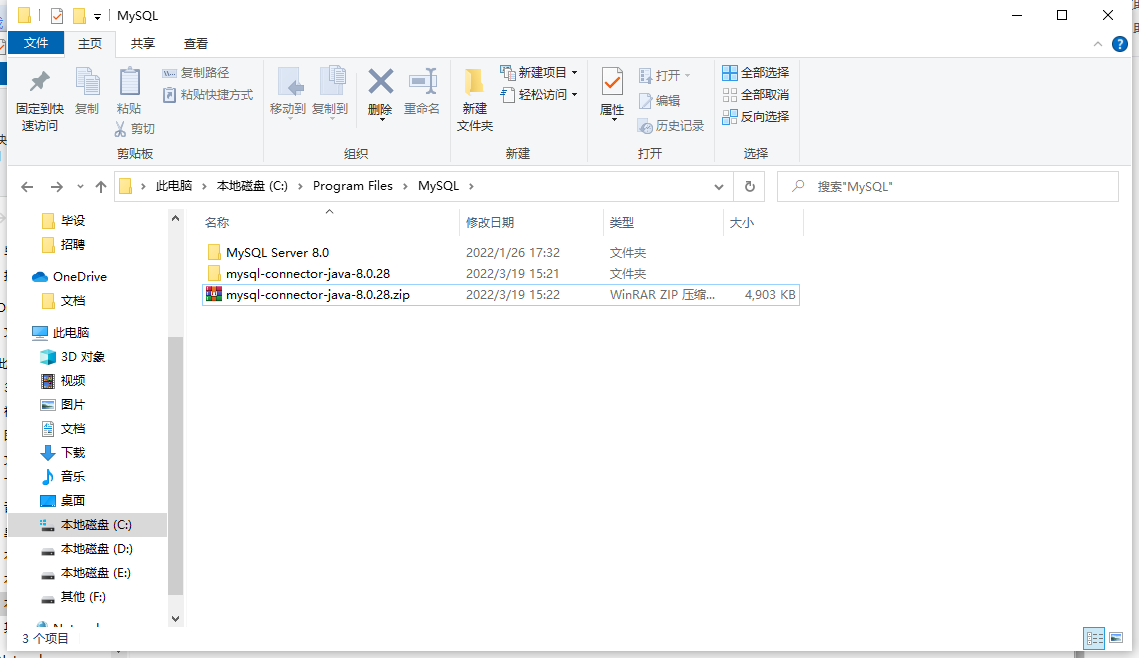The image size is (1139, 658).
Task: Open the Copy to command
Action: 330,92
